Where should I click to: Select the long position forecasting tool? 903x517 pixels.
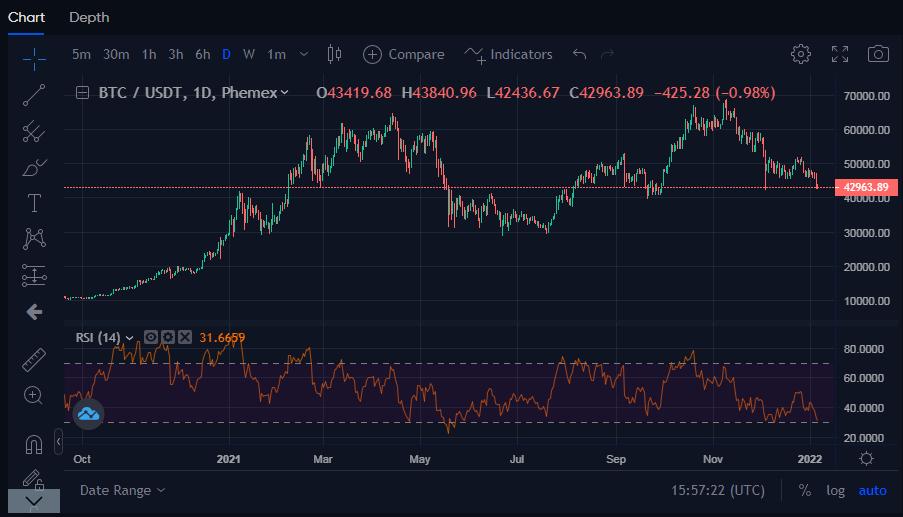coord(34,275)
